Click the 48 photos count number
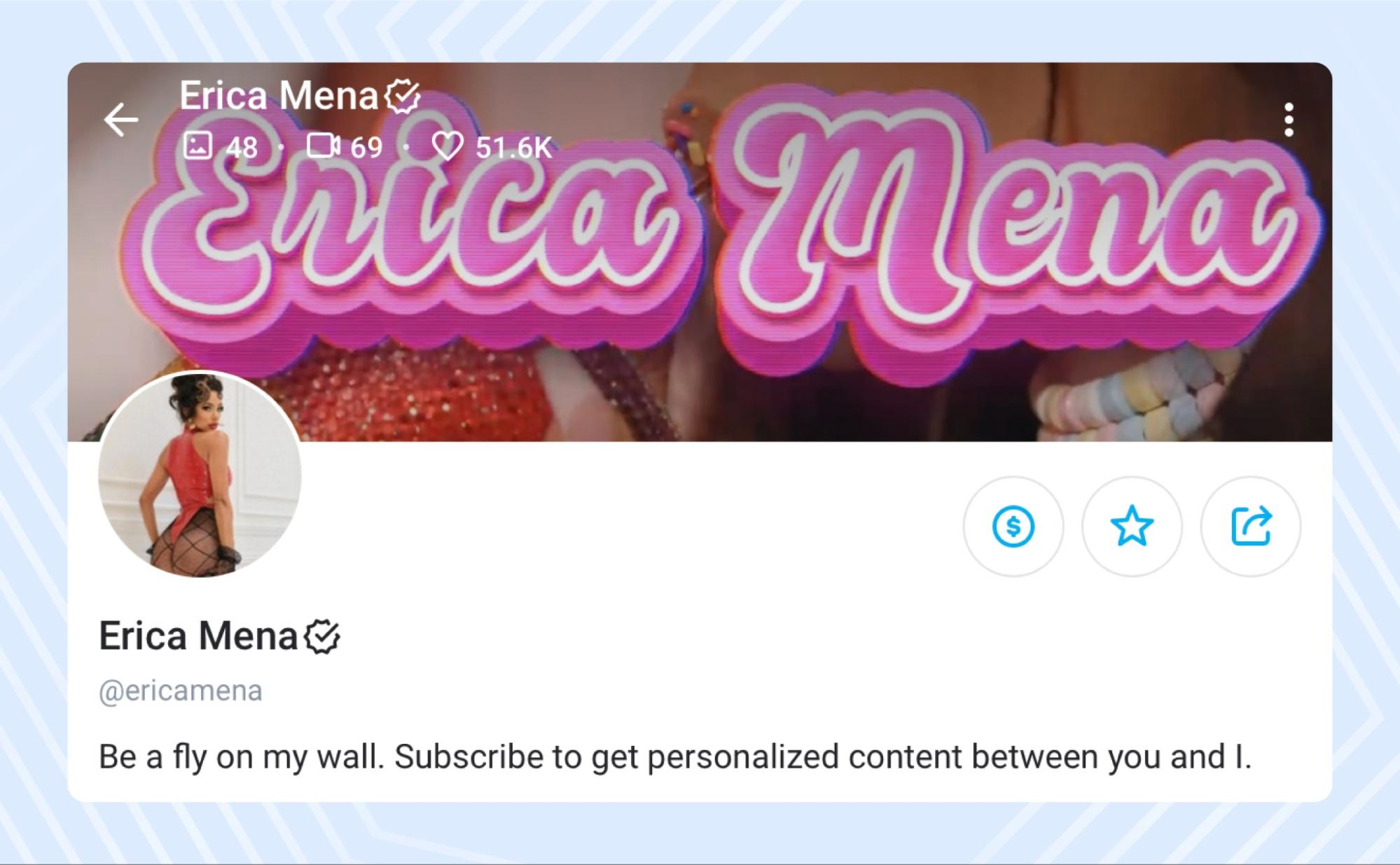Screen dimensions: 1400x865 click(242, 147)
